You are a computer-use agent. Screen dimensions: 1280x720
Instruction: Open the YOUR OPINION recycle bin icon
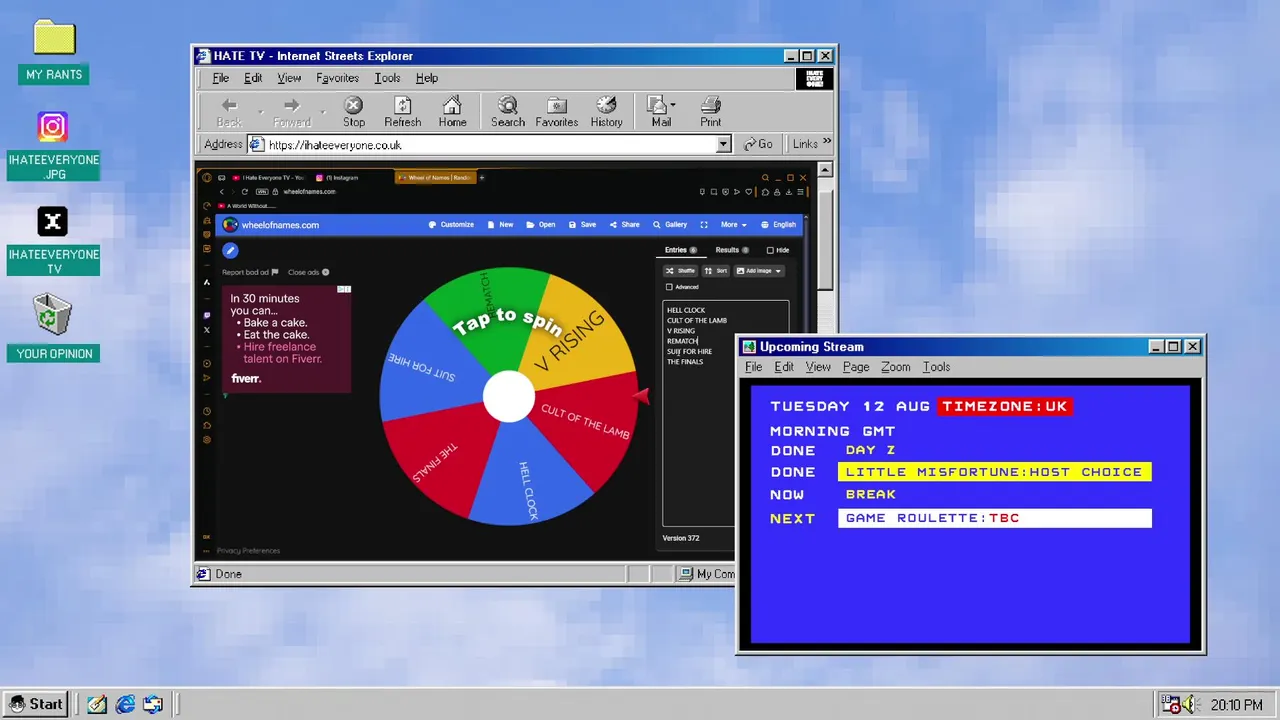pos(53,314)
